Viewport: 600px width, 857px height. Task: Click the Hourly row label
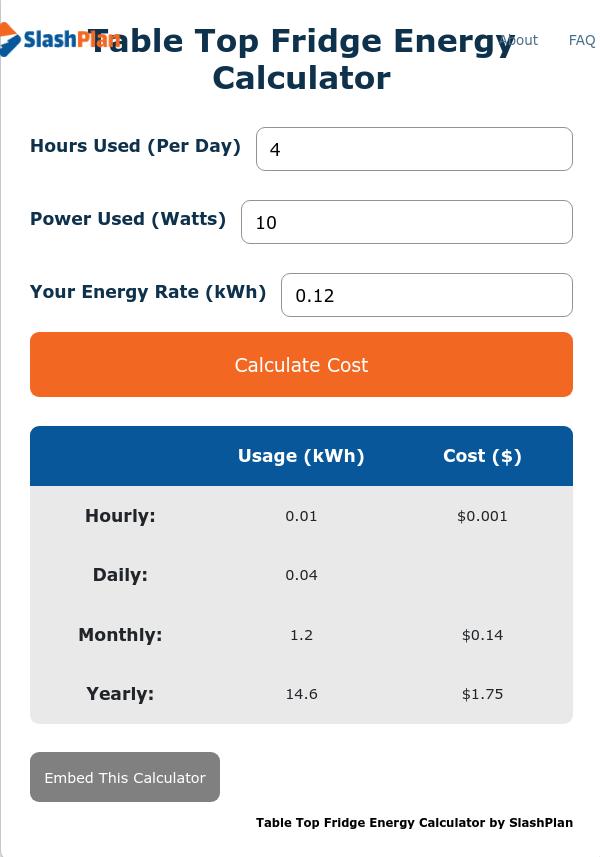120,516
